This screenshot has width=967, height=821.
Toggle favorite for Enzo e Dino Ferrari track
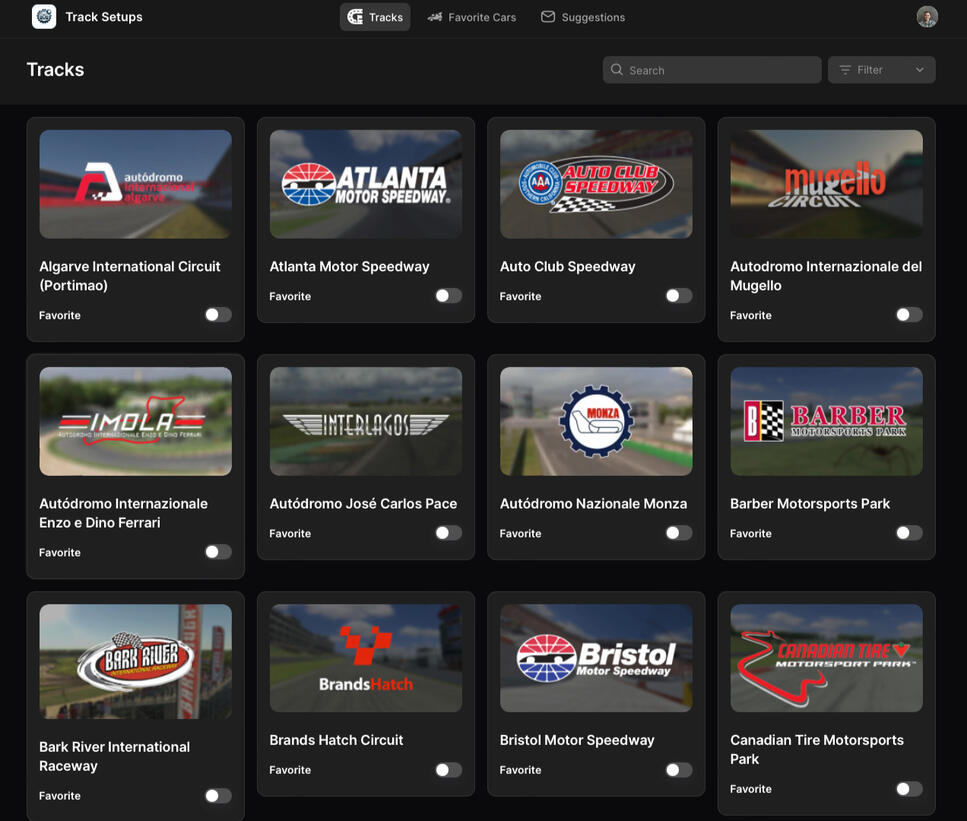tap(218, 551)
